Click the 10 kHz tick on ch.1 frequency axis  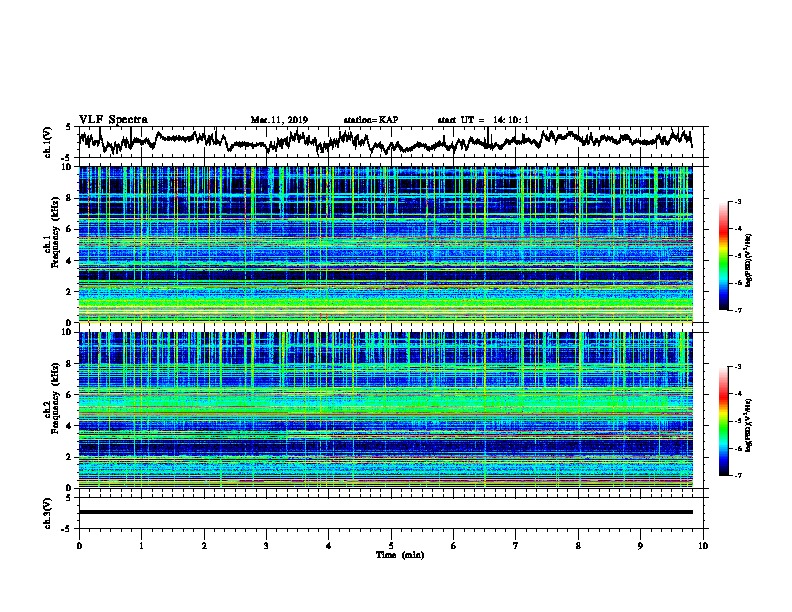[x=68, y=167]
